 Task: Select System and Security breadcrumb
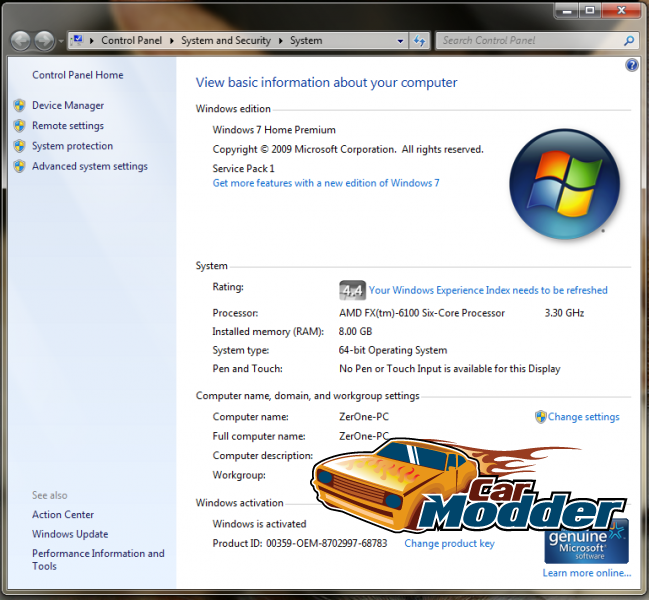226,41
